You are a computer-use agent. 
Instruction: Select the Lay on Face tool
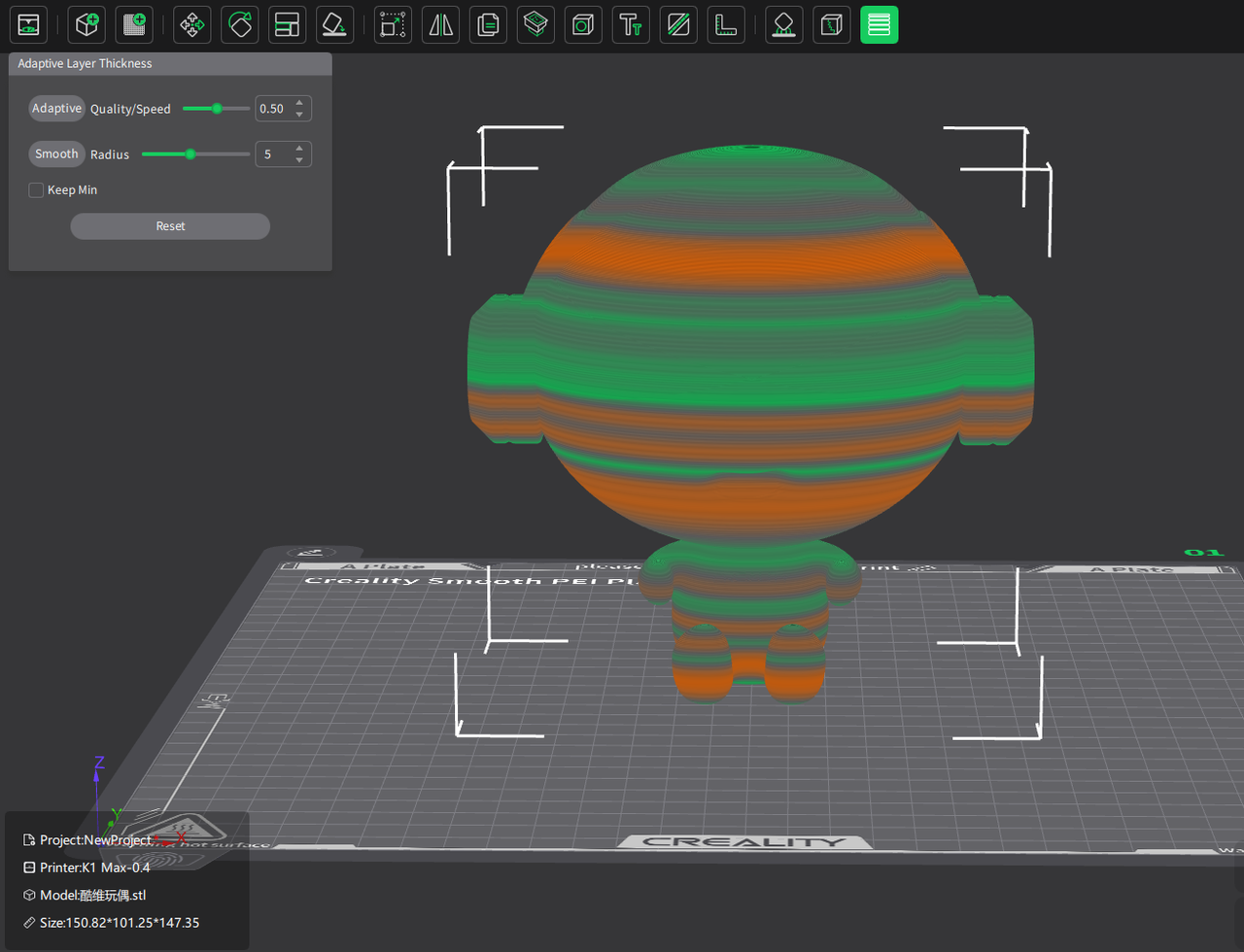pos(335,24)
